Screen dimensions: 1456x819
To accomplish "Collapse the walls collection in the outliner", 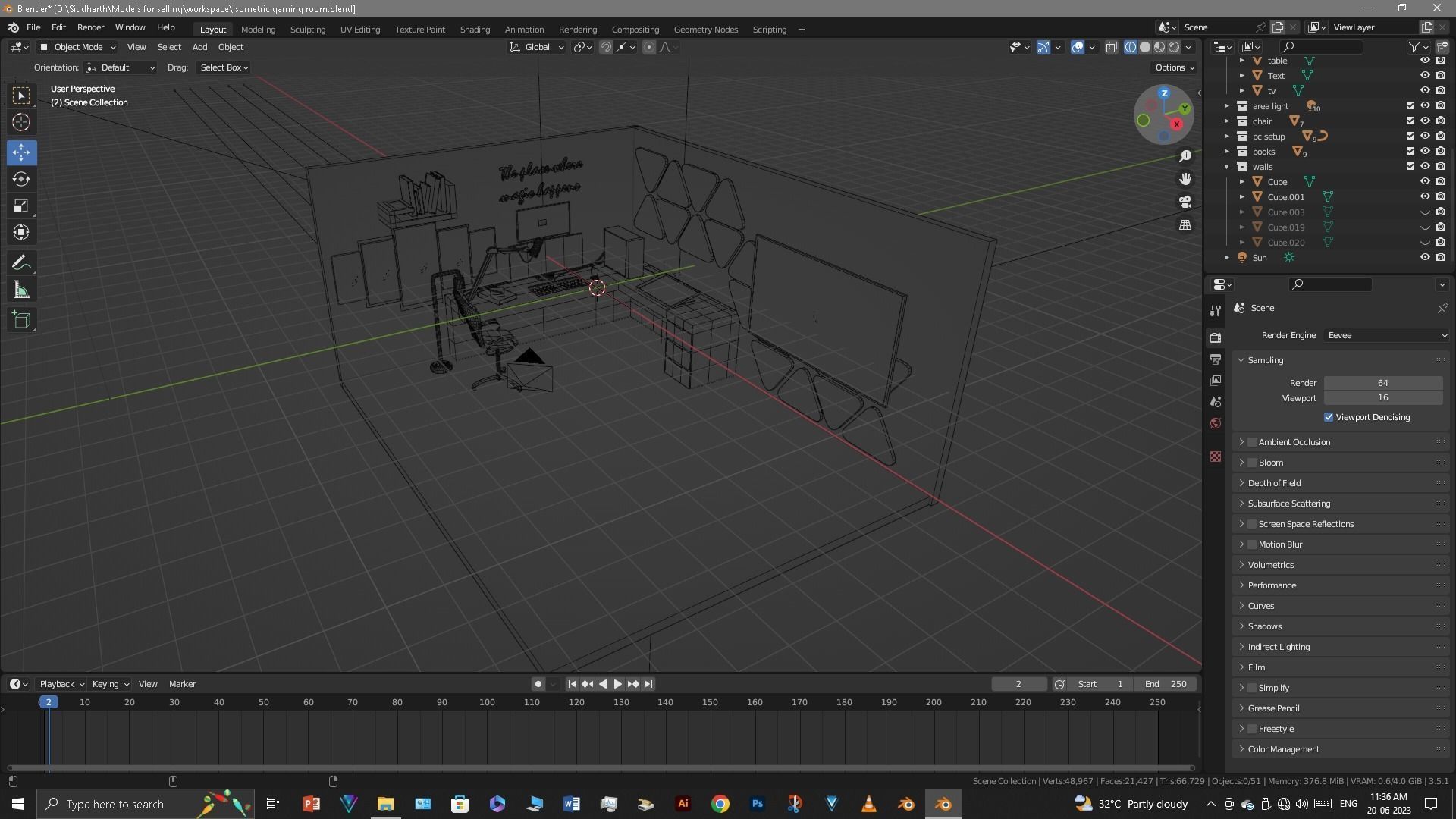I will pos(1226,167).
